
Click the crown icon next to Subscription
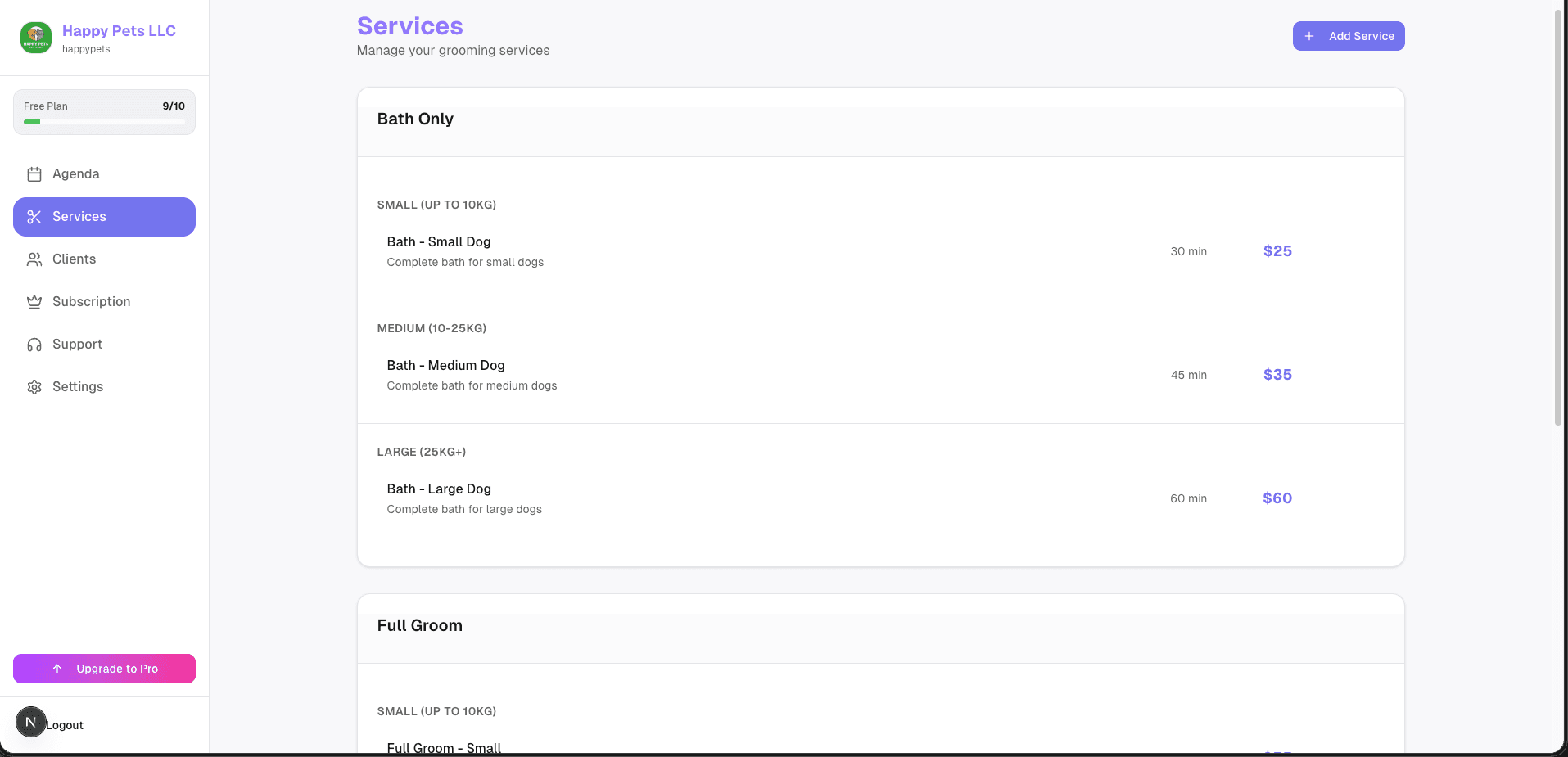click(x=34, y=301)
